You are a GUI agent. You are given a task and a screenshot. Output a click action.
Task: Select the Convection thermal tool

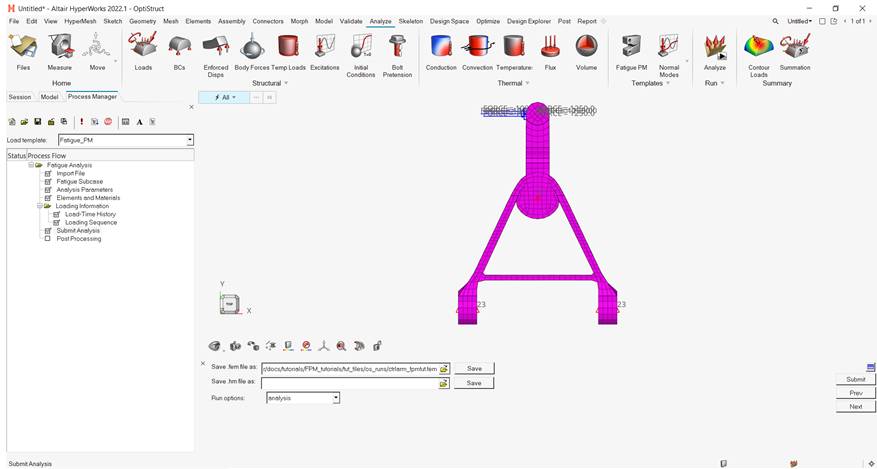click(x=477, y=47)
